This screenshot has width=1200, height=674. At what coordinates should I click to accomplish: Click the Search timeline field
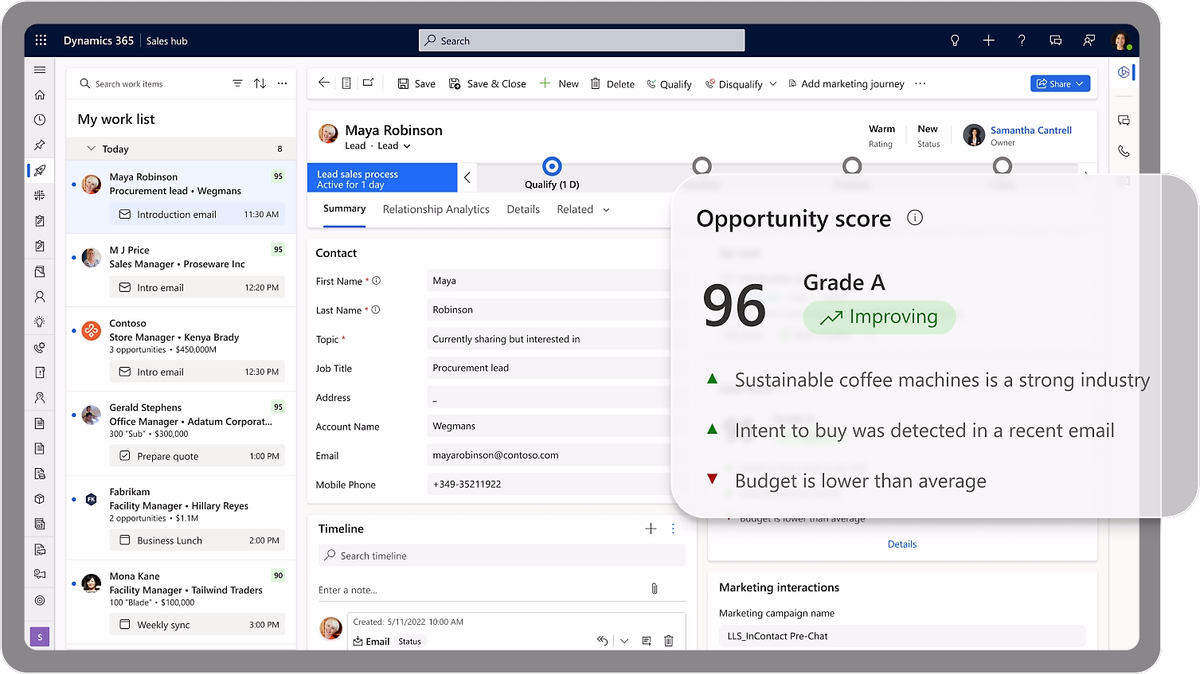pos(502,556)
